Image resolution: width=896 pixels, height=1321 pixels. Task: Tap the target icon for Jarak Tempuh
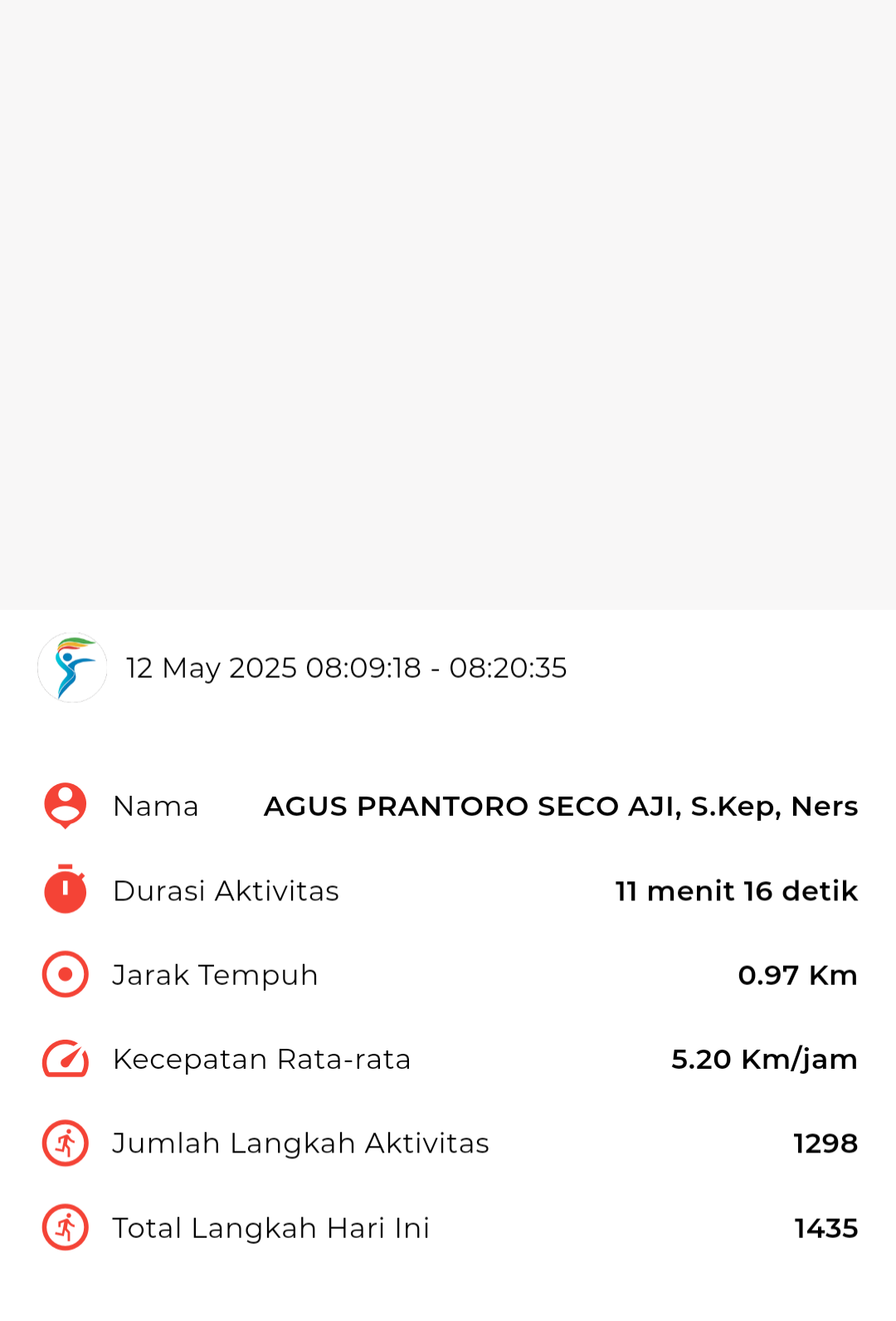click(65, 974)
